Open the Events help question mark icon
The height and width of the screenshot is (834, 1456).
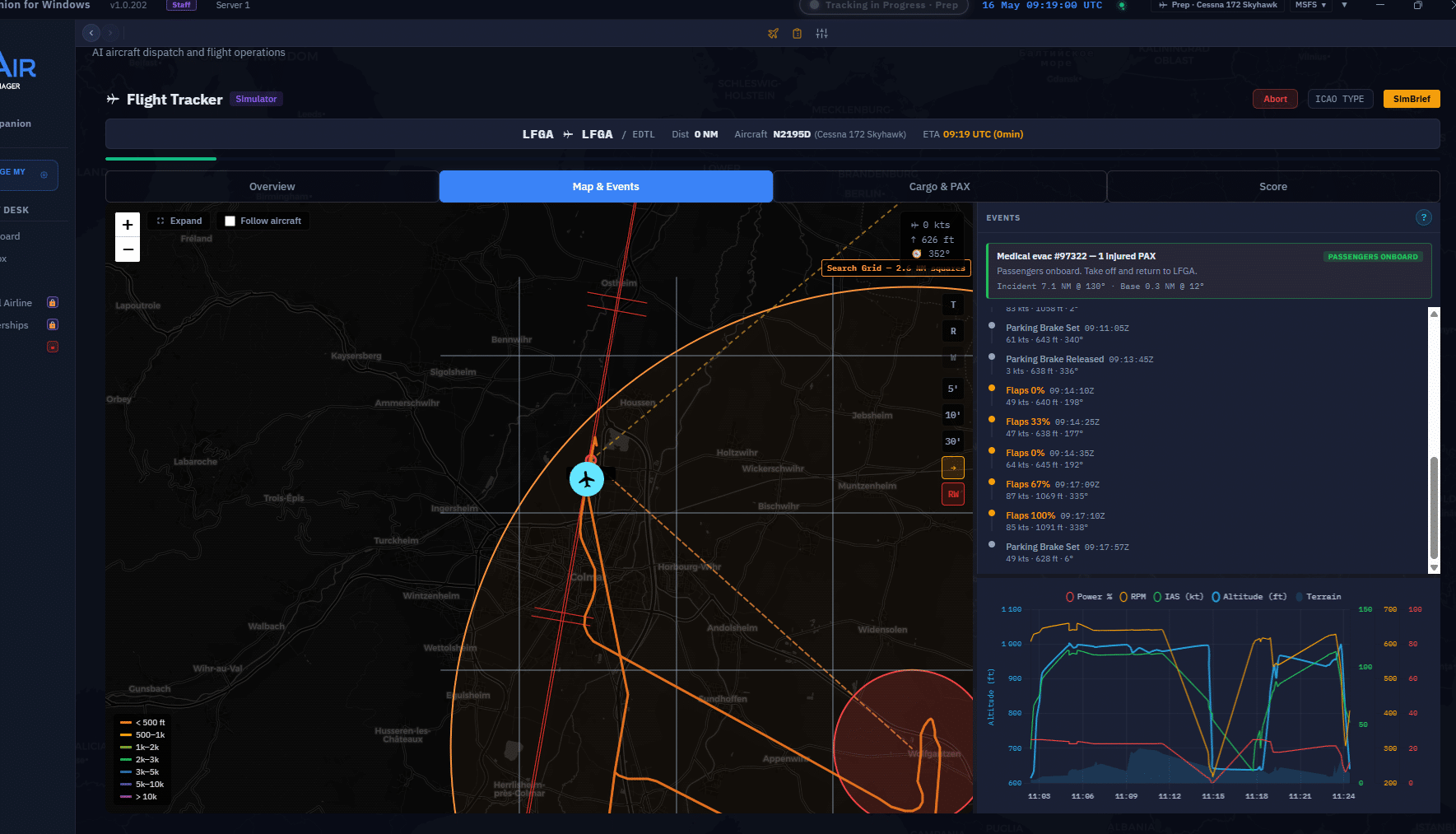(x=1423, y=217)
